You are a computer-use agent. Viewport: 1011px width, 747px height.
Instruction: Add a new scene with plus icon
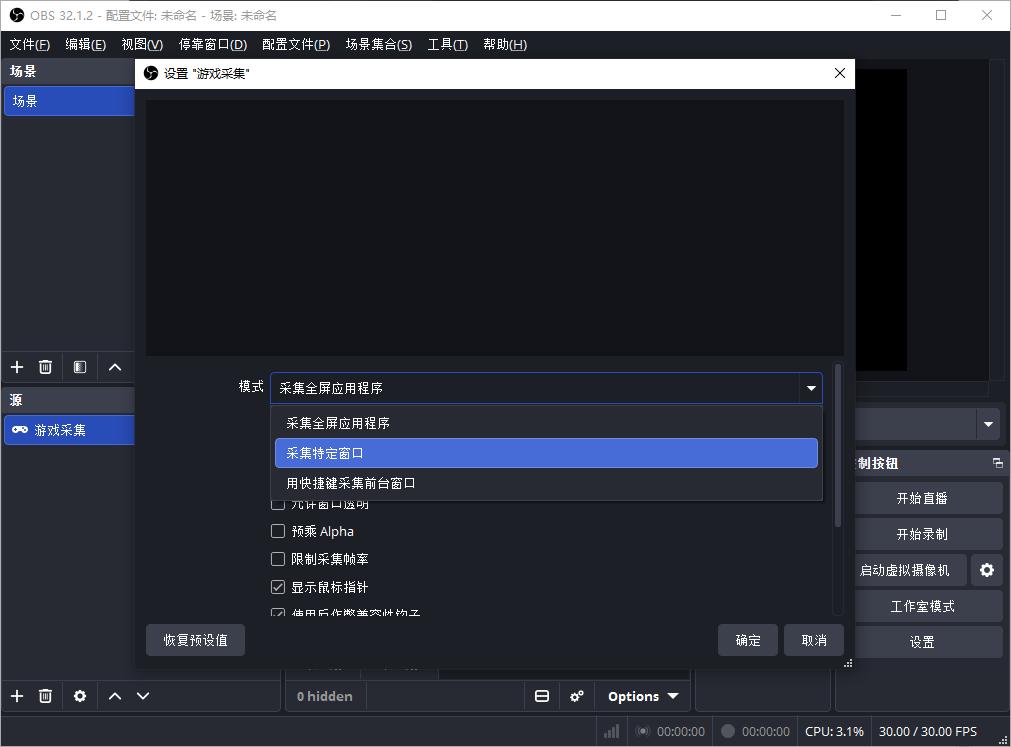click(x=17, y=367)
